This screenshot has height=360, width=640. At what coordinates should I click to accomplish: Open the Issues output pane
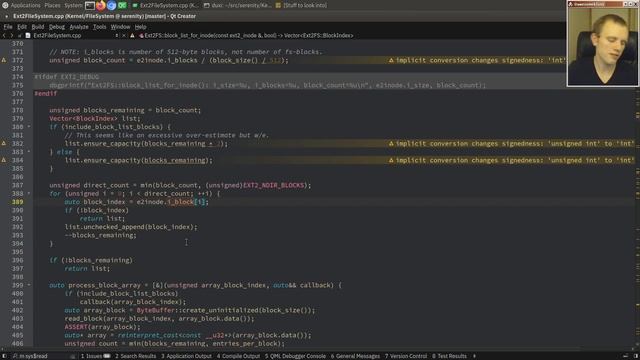pos(95,356)
